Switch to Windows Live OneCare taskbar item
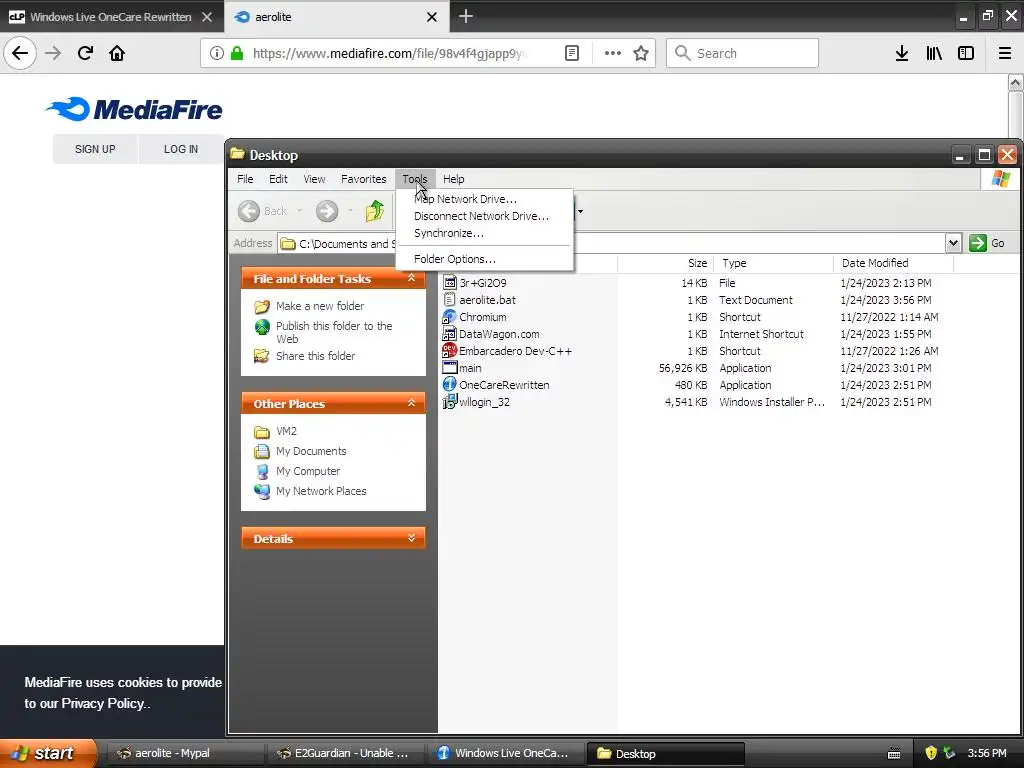1024x768 pixels. pos(505,753)
